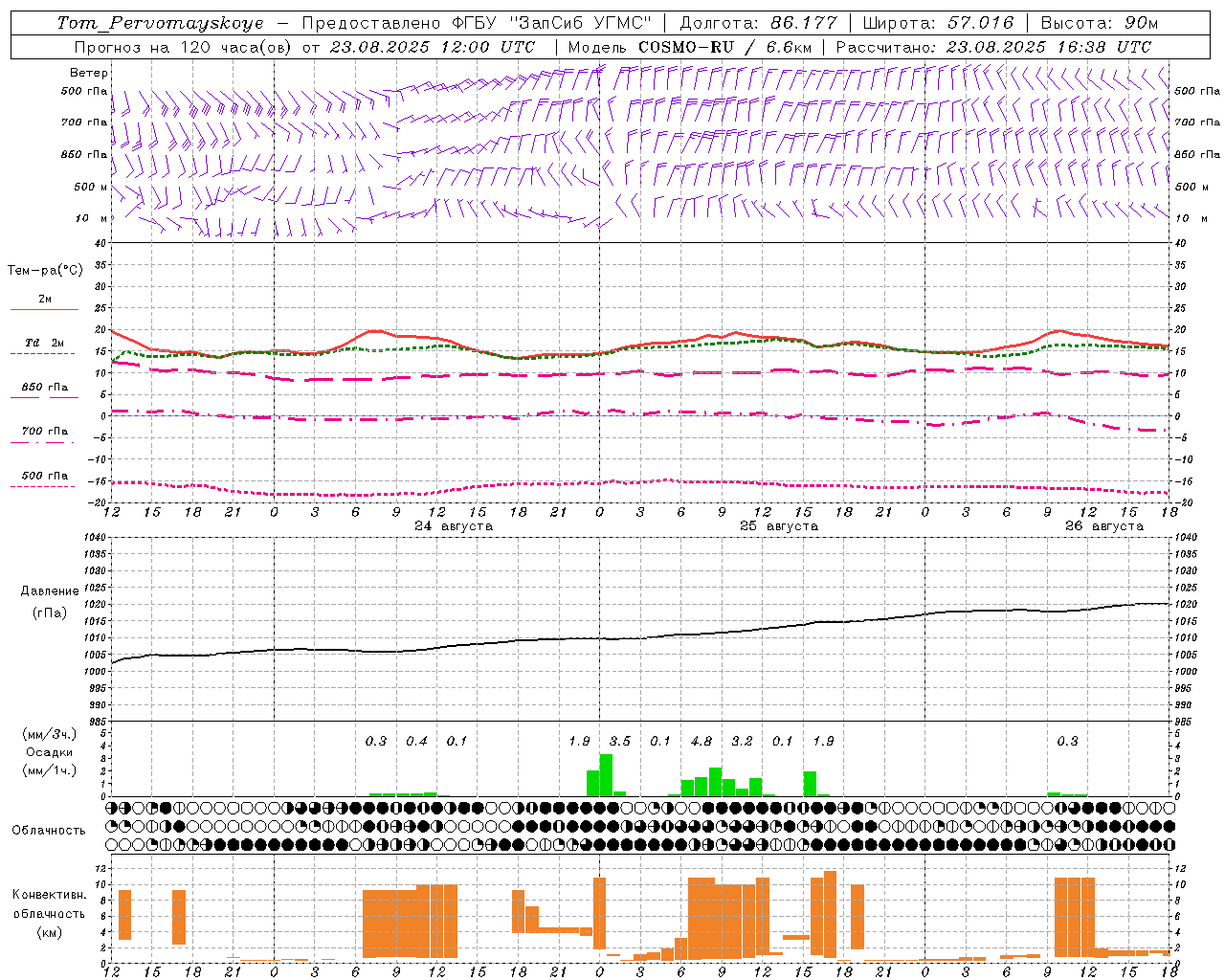Select the latitude value Широта: 57.016
The image size is (1225, 980).
pyautogui.click(x=938, y=23)
